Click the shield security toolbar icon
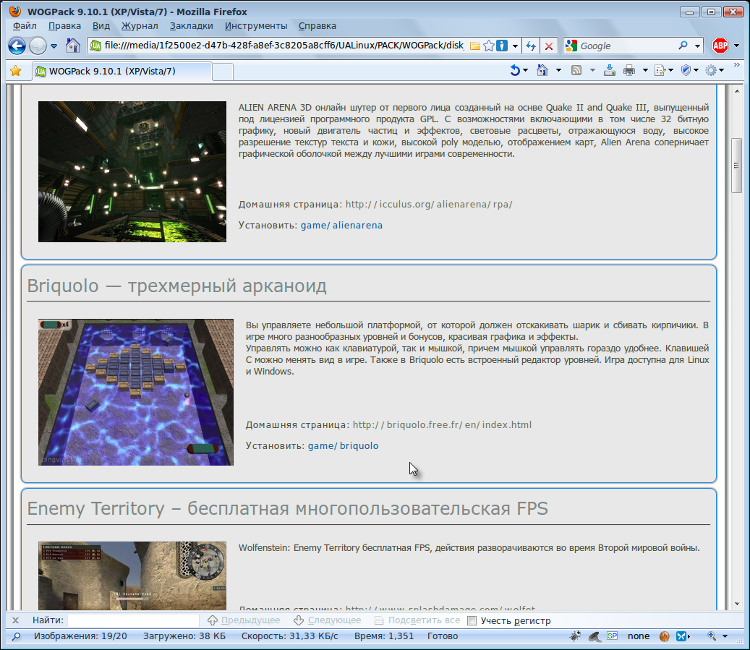This screenshot has width=750, height=650. (x=686, y=70)
